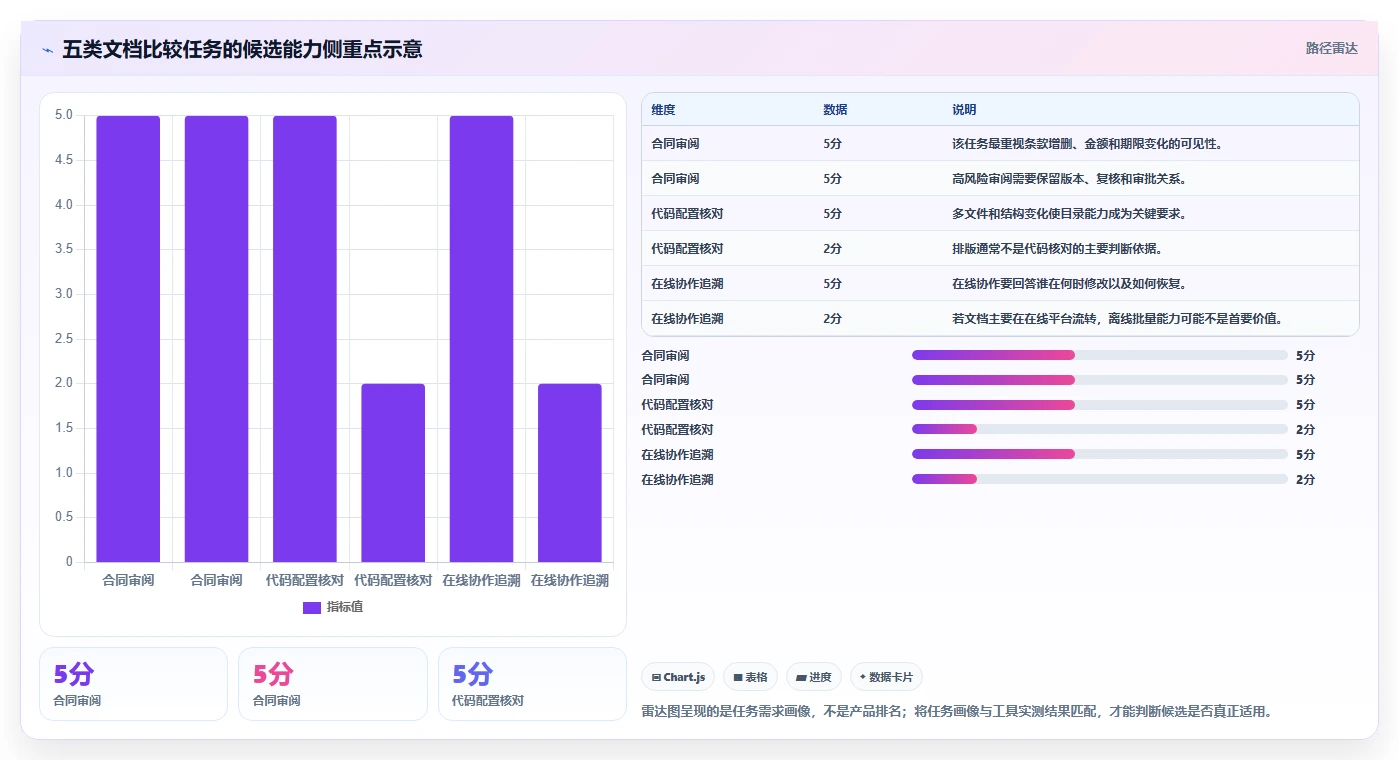Click the Chart.js tag pill
The width and height of the screenshot is (1399, 760).
678,677
